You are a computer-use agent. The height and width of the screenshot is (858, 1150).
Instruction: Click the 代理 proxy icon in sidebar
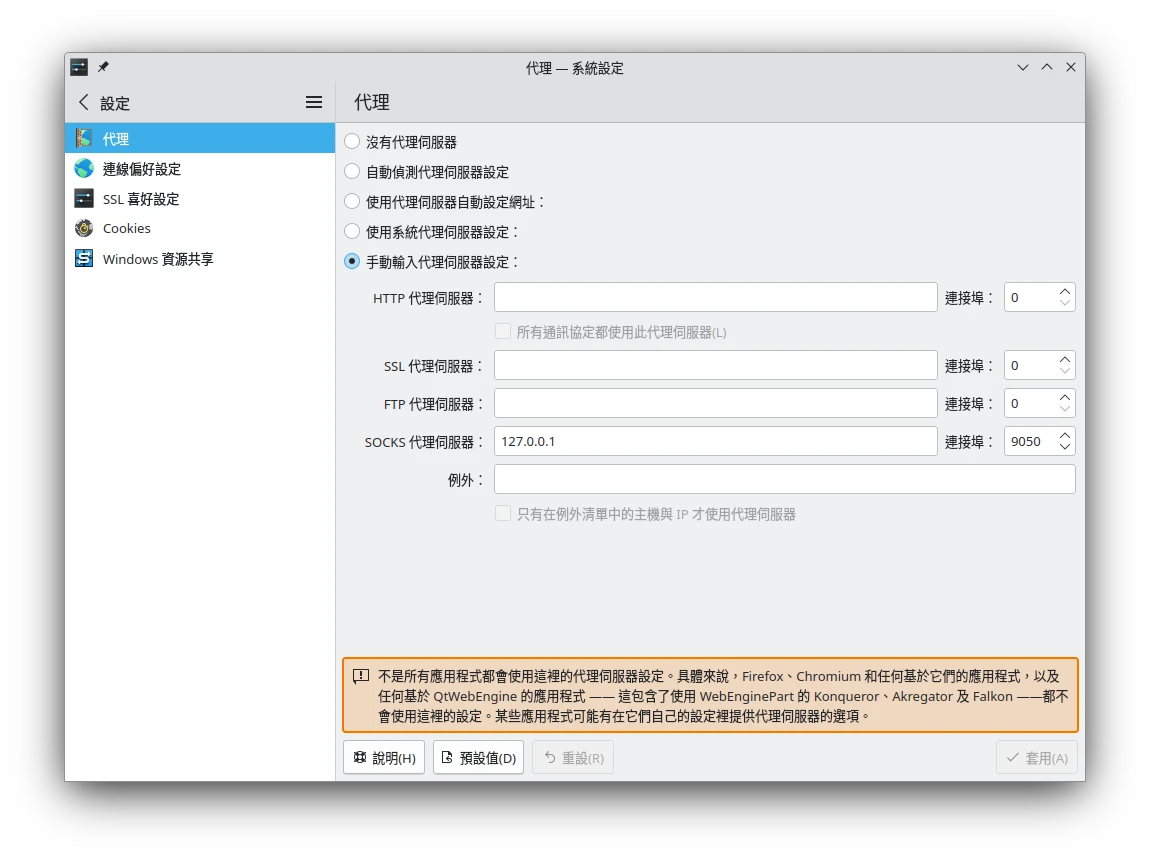click(84, 139)
